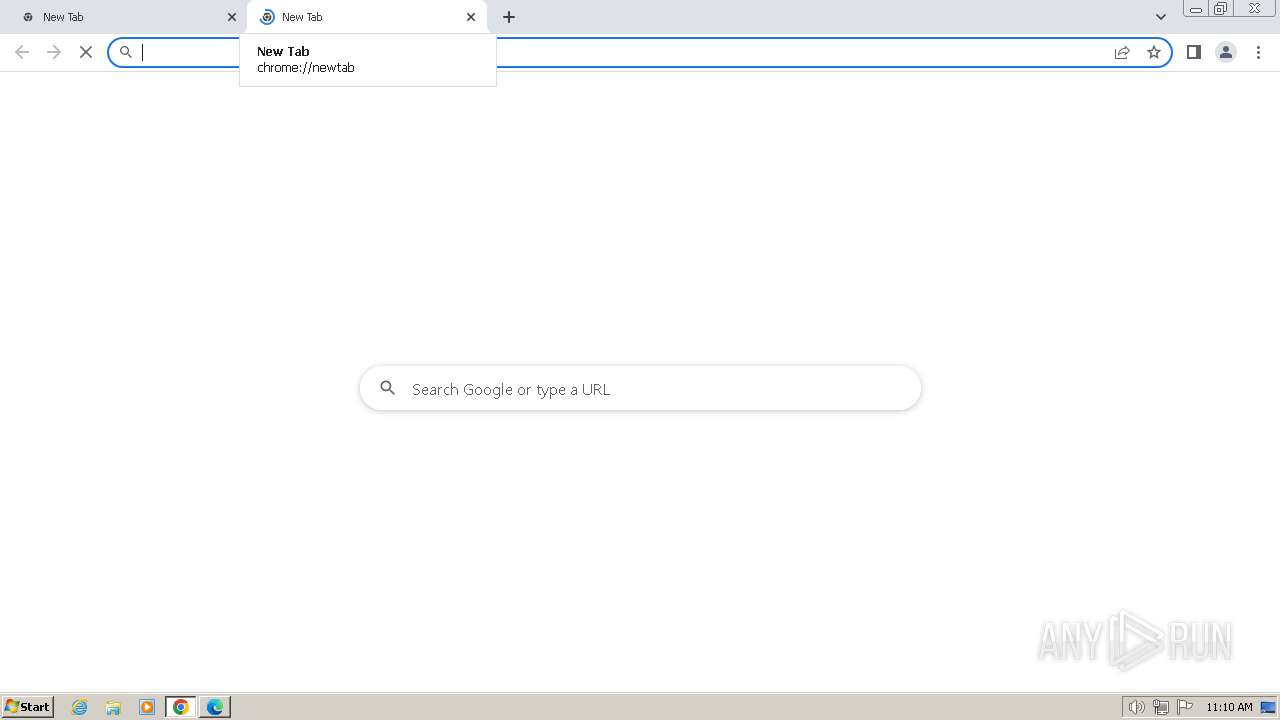The image size is (1280, 720).
Task: Bookmark this tab with star icon
Action: [1154, 52]
